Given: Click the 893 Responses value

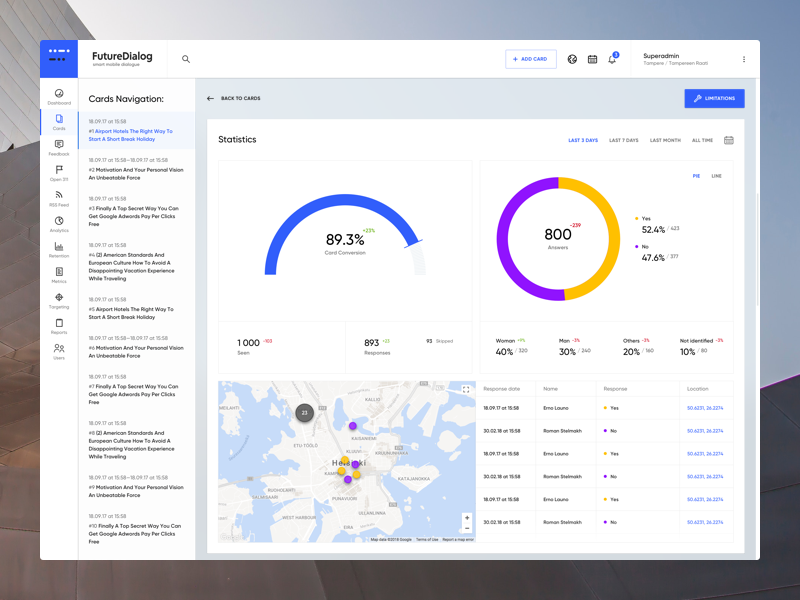Looking at the screenshot, I should point(372,345).
